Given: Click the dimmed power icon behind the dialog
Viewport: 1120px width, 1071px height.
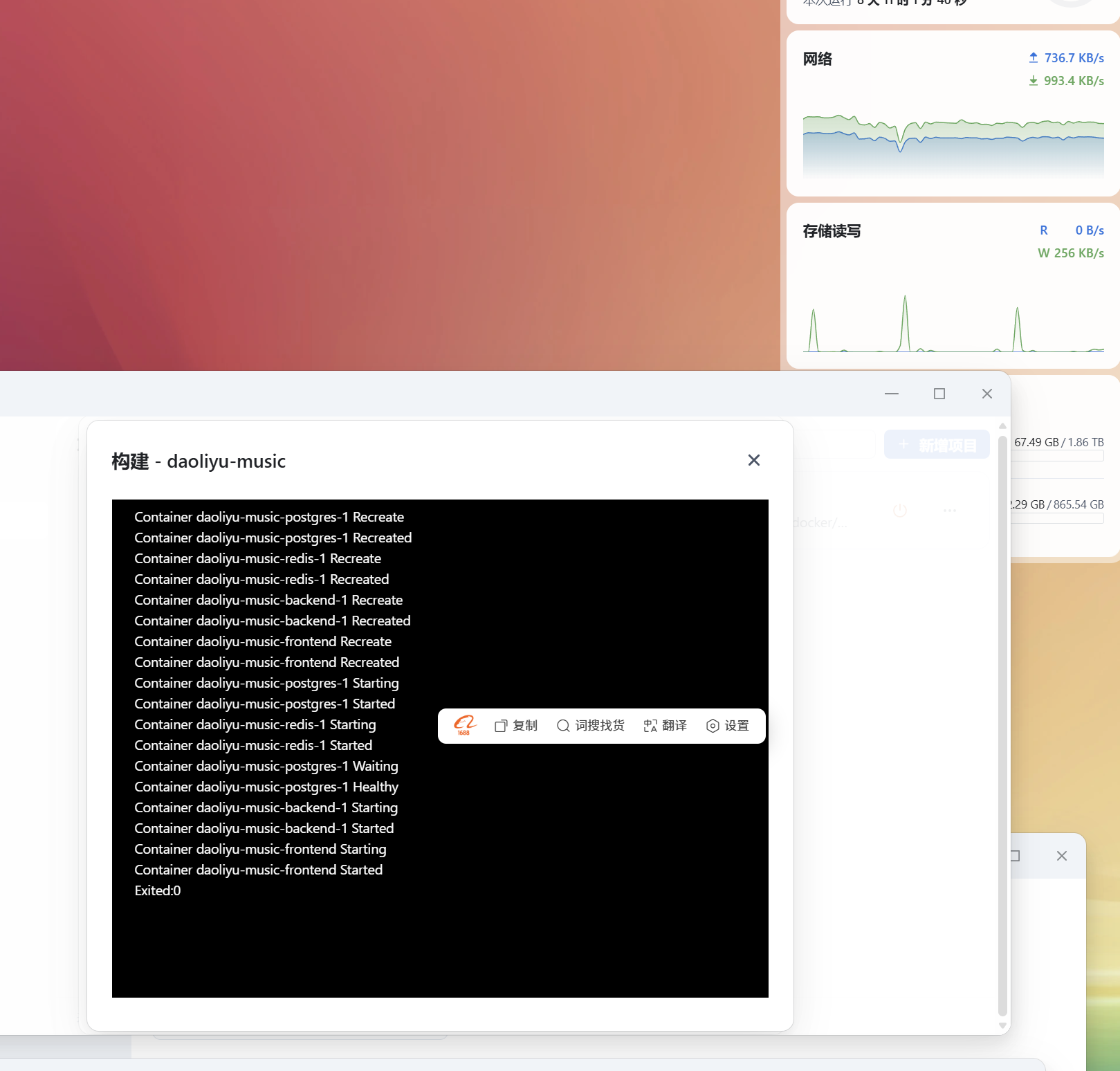Looking at the screenshot, I should pyautogui.click(x=899, y=511).
